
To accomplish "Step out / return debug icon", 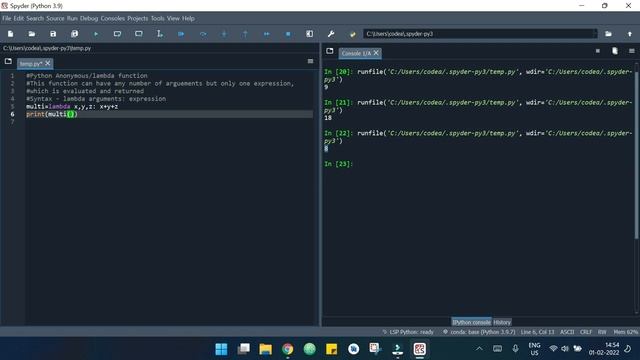I will click(245, 34).
